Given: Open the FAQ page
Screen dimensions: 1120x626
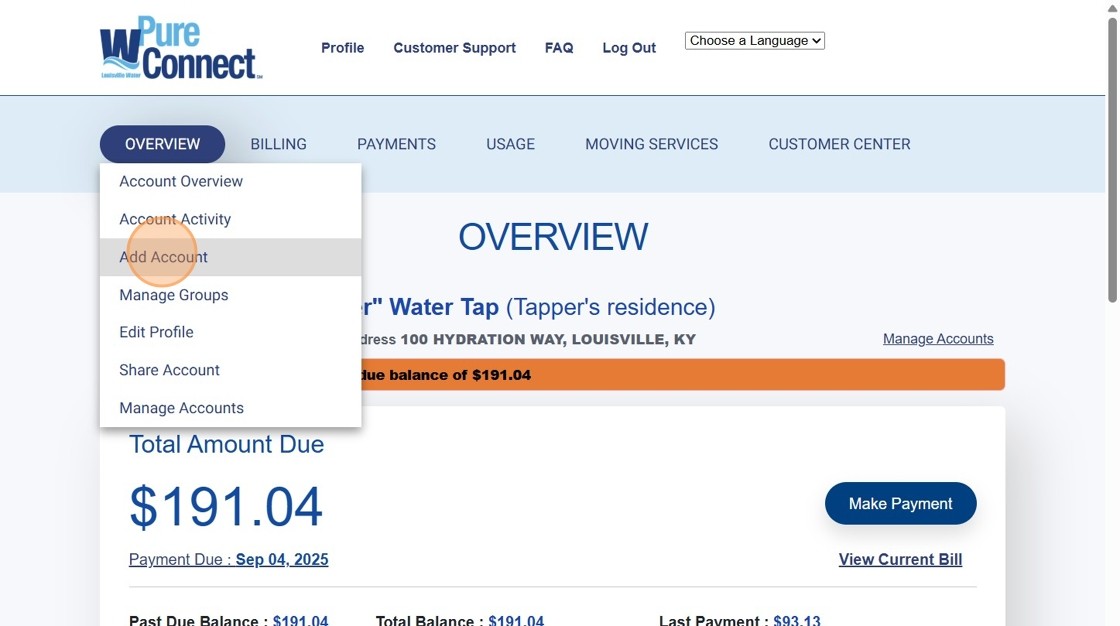Looking at the screenshot, I should 559,48.
